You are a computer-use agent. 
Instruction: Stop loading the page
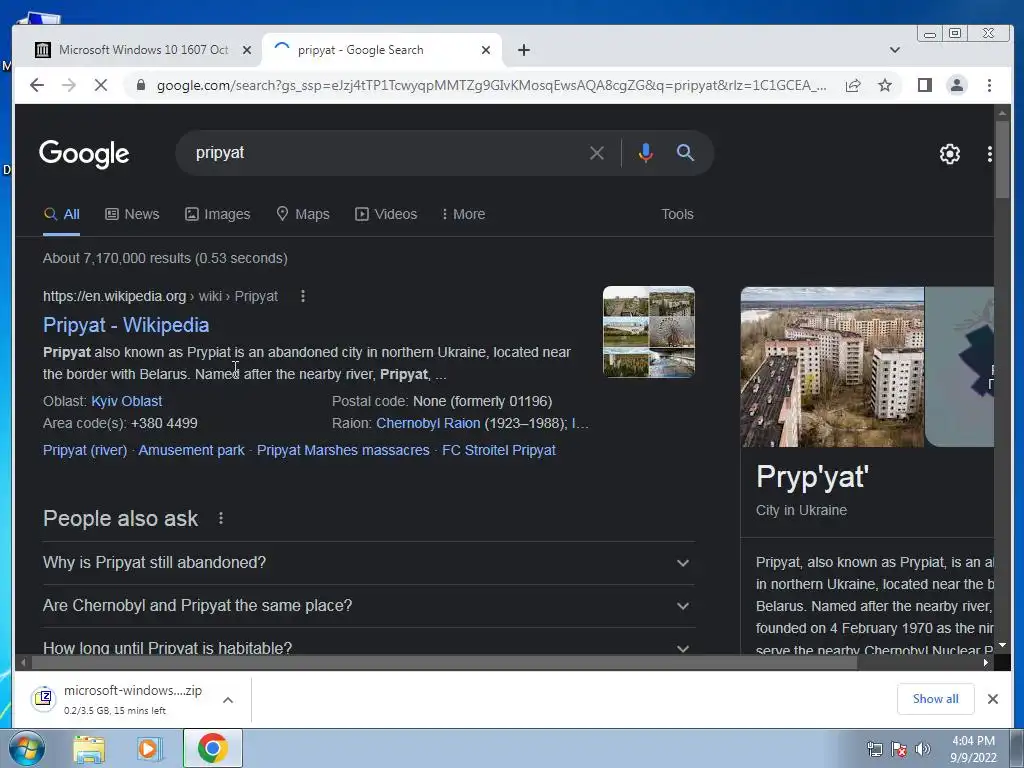(x=101, y=85)
